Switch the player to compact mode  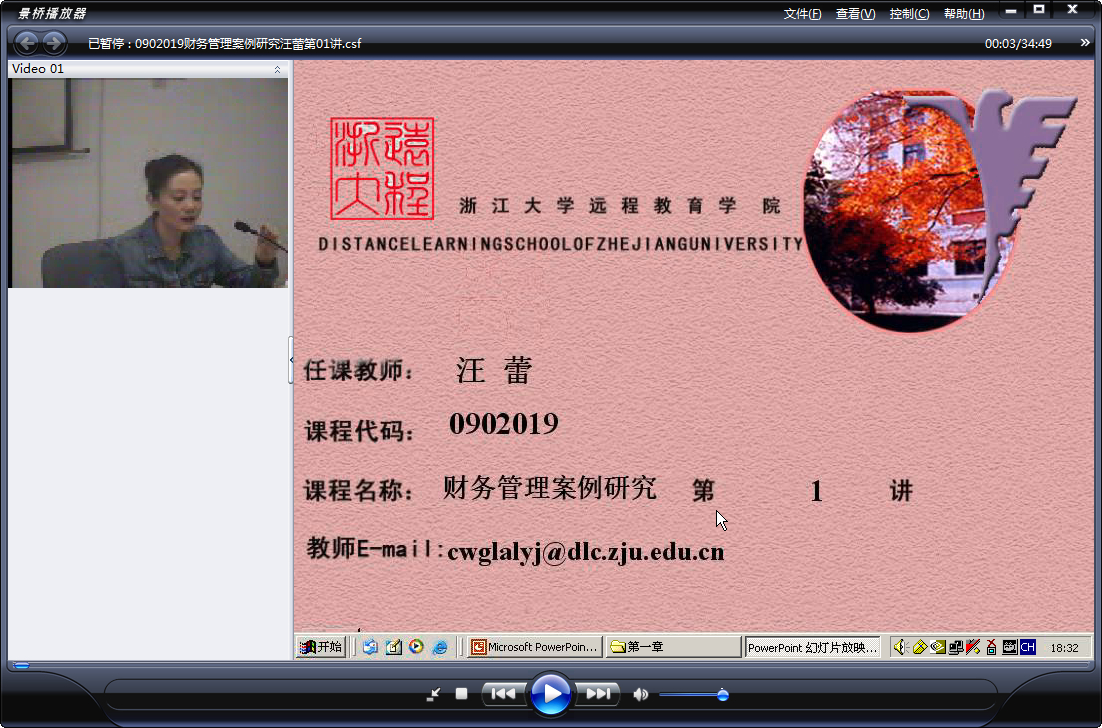point(434,694)
